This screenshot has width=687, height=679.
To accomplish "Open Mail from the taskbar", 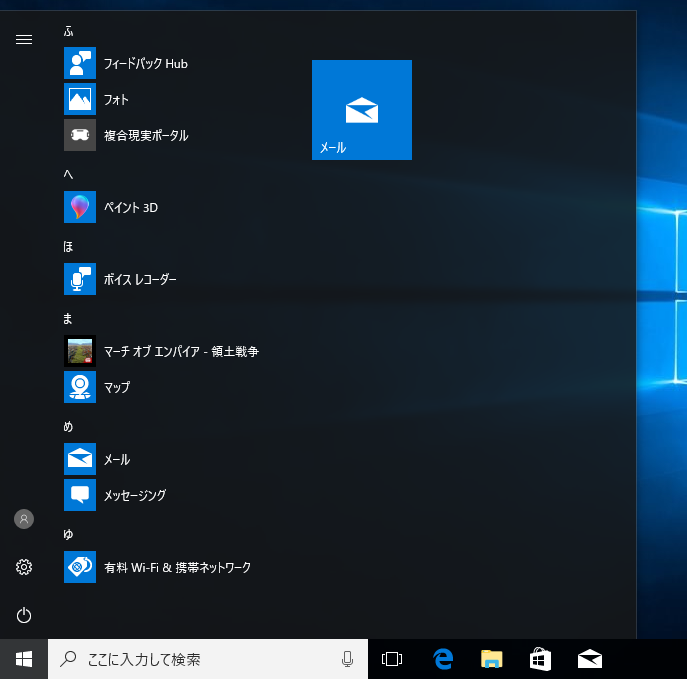I will [590, 659].
